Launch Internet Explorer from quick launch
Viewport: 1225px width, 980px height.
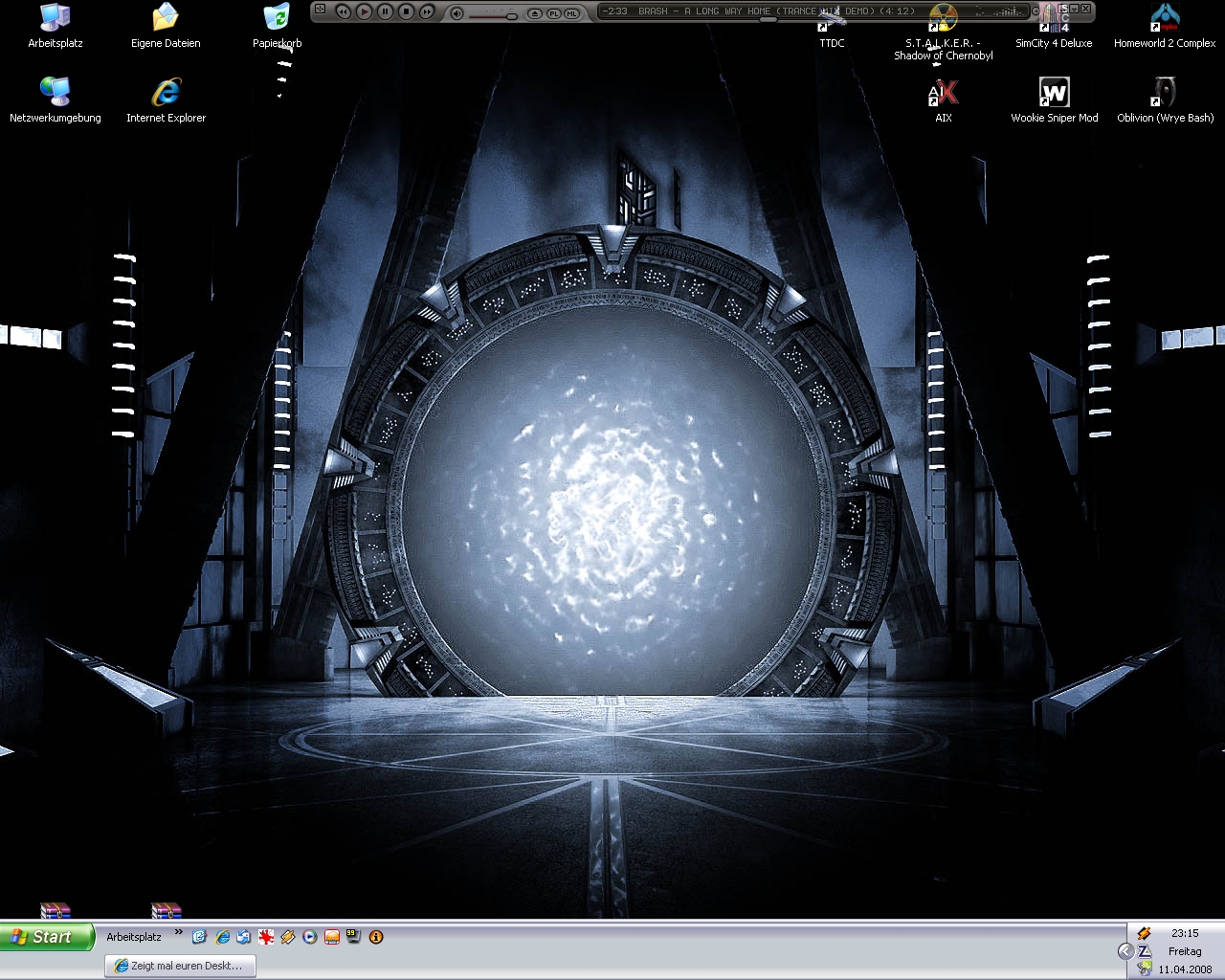[222, 937]
